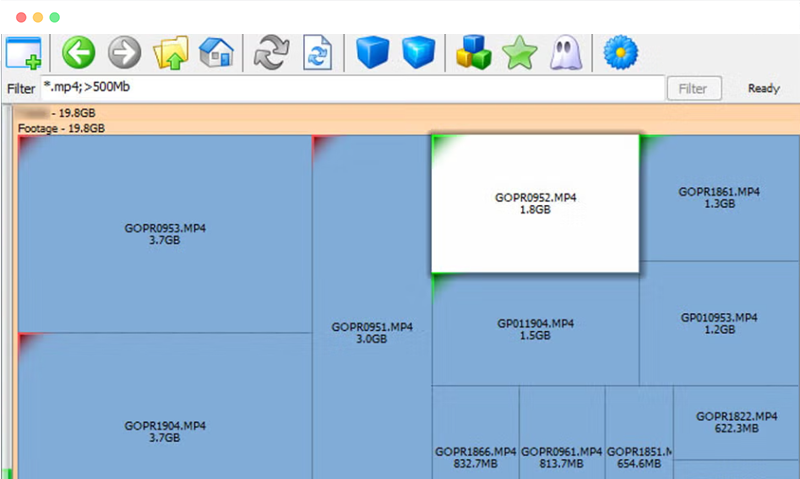Go back with the green left arrow
800x479 pixels.
tap(78, 52)
